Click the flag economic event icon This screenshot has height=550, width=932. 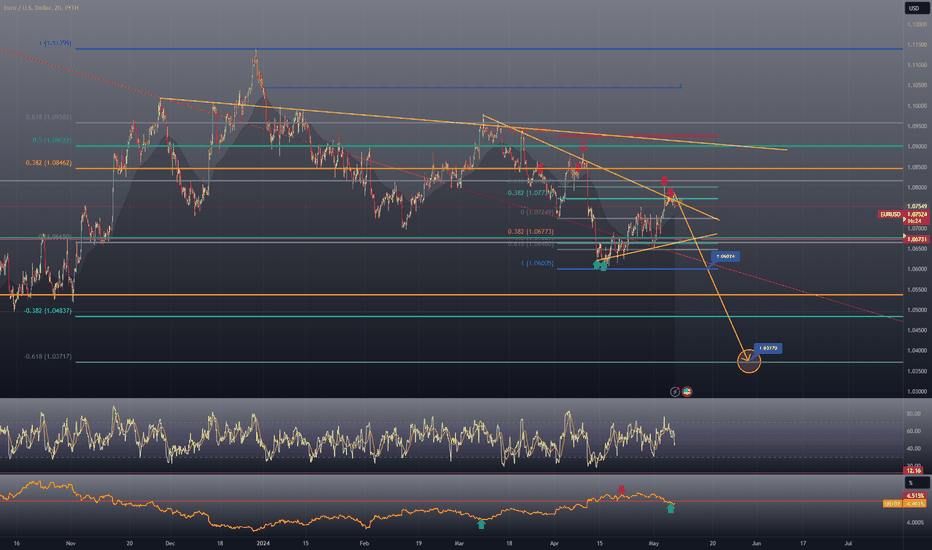(x=687, y=391)
